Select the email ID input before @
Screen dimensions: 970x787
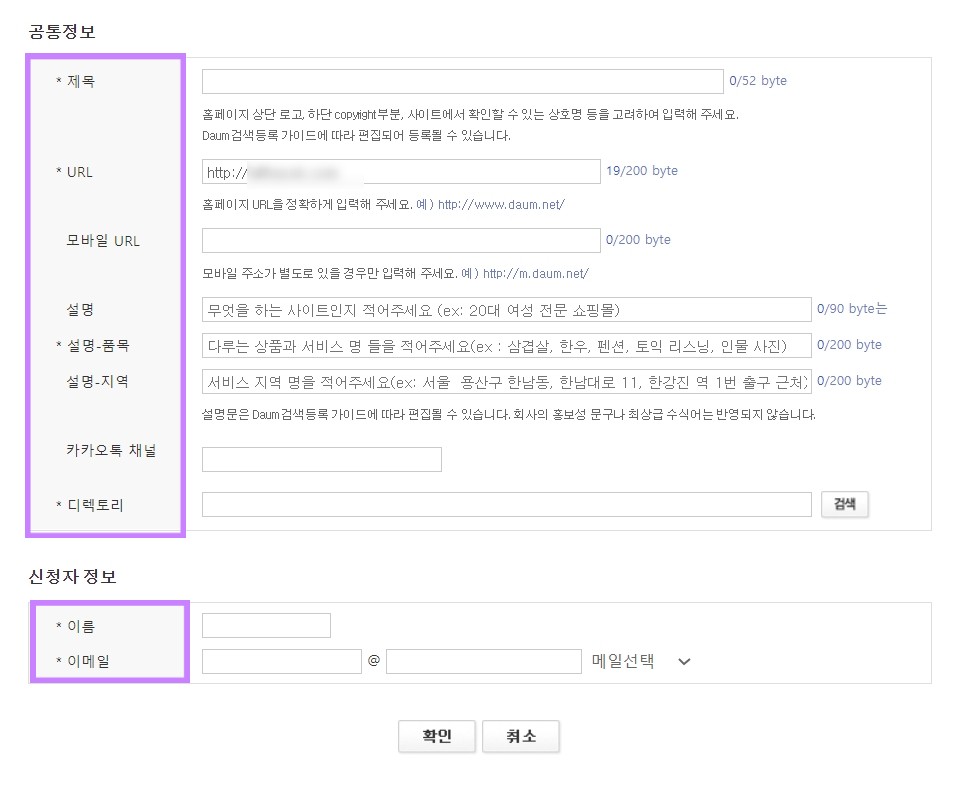pos(280,661)
